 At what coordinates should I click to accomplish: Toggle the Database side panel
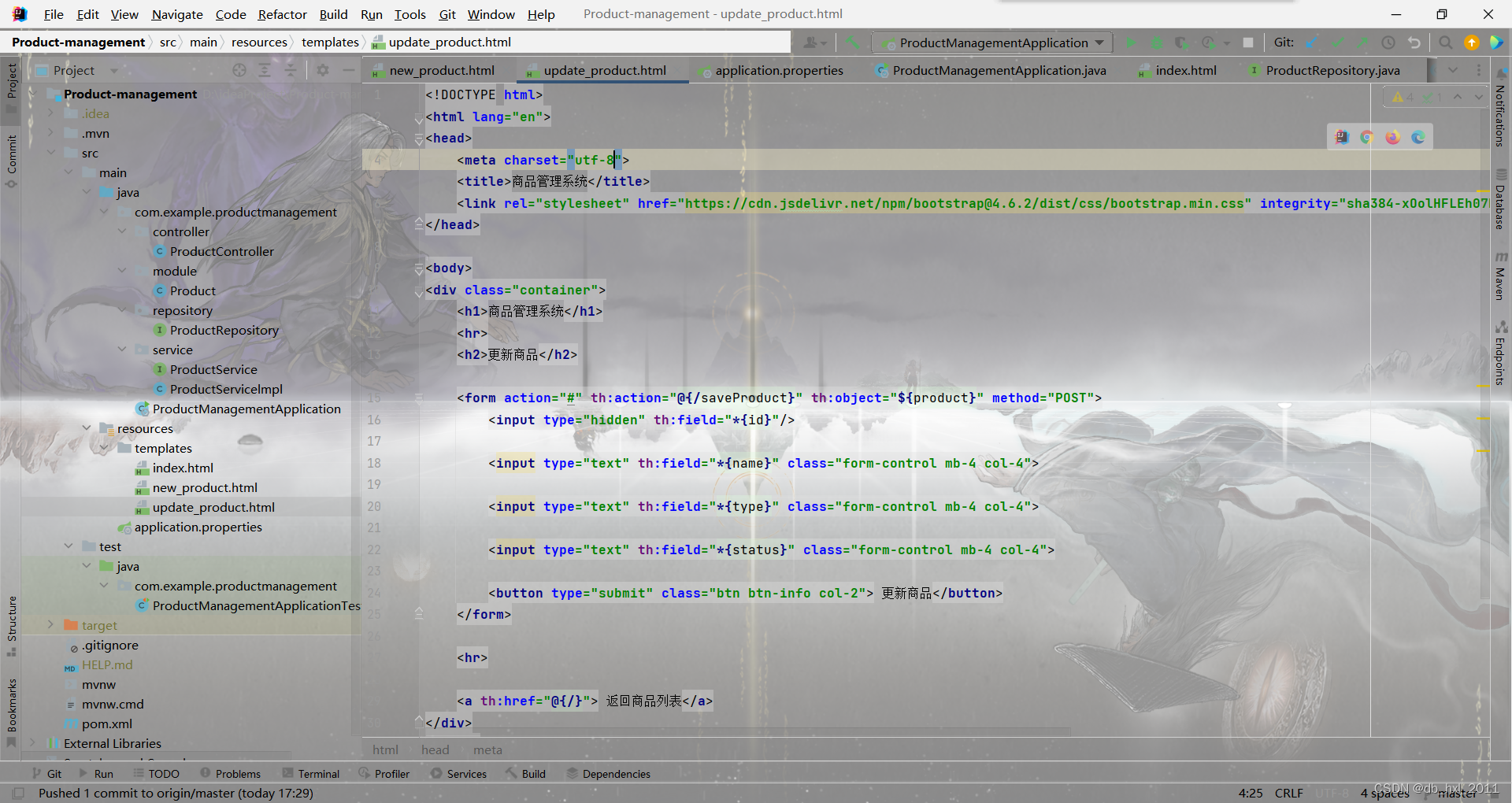(x=1500, y=200)
